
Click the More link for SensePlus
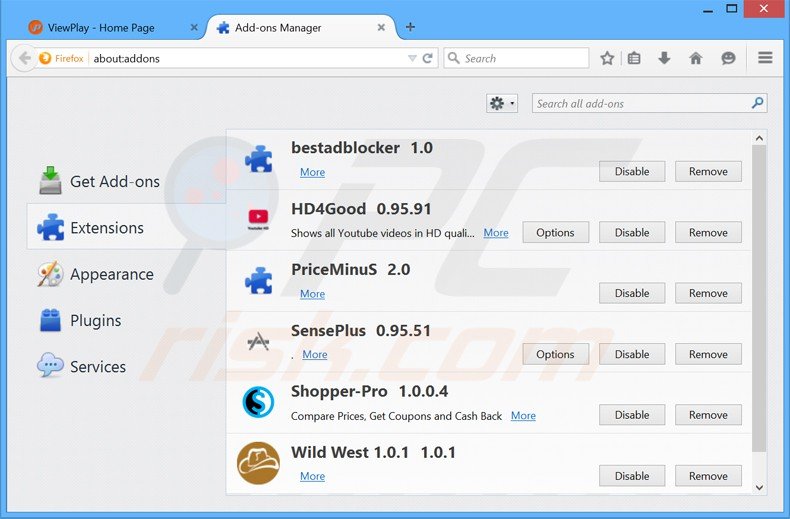pyautogui.click(x=315, y=355)
